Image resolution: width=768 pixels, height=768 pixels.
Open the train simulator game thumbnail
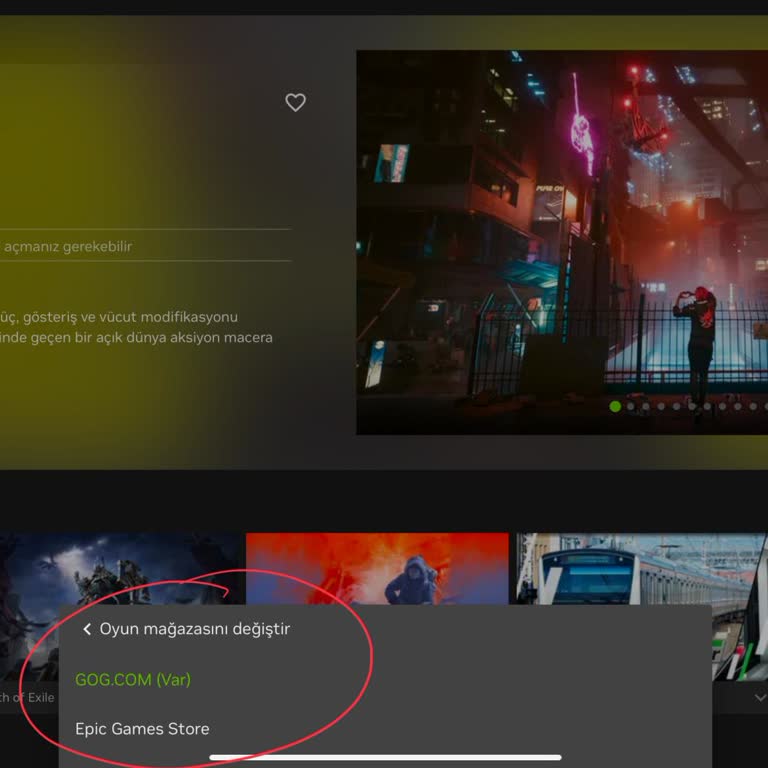pyautogui.click(x=642, y=568)
